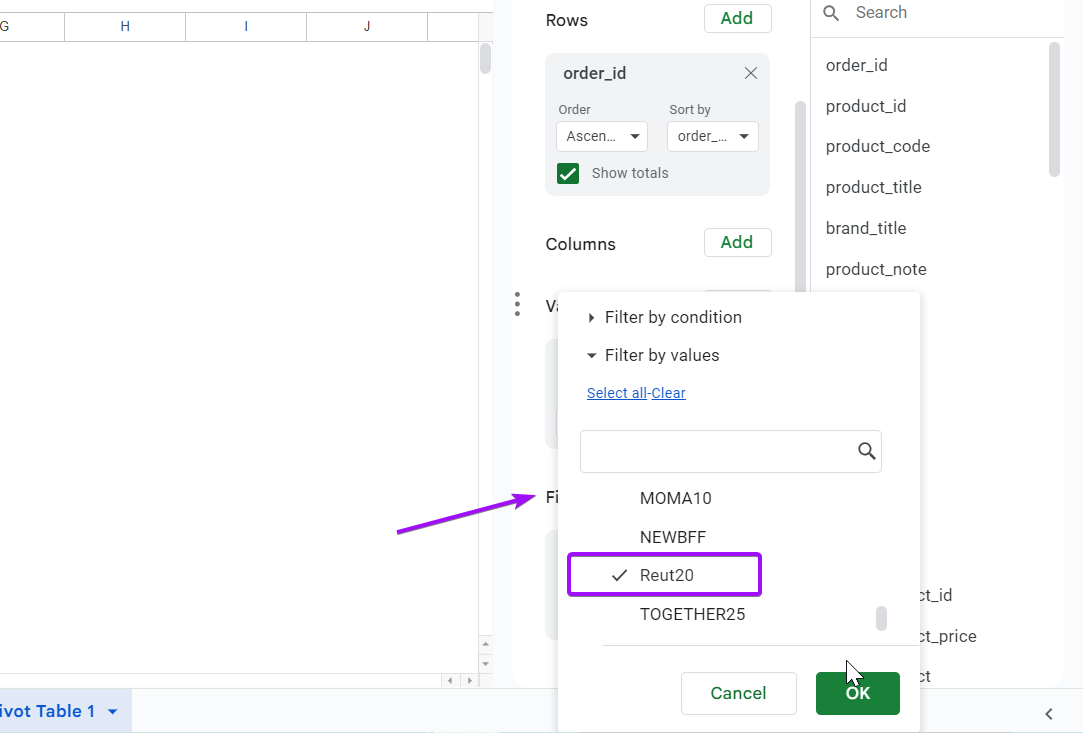Image resolution: width=1083 pixels, height=733 pixels.
Task: Select column J header
Action: [367, 26]
